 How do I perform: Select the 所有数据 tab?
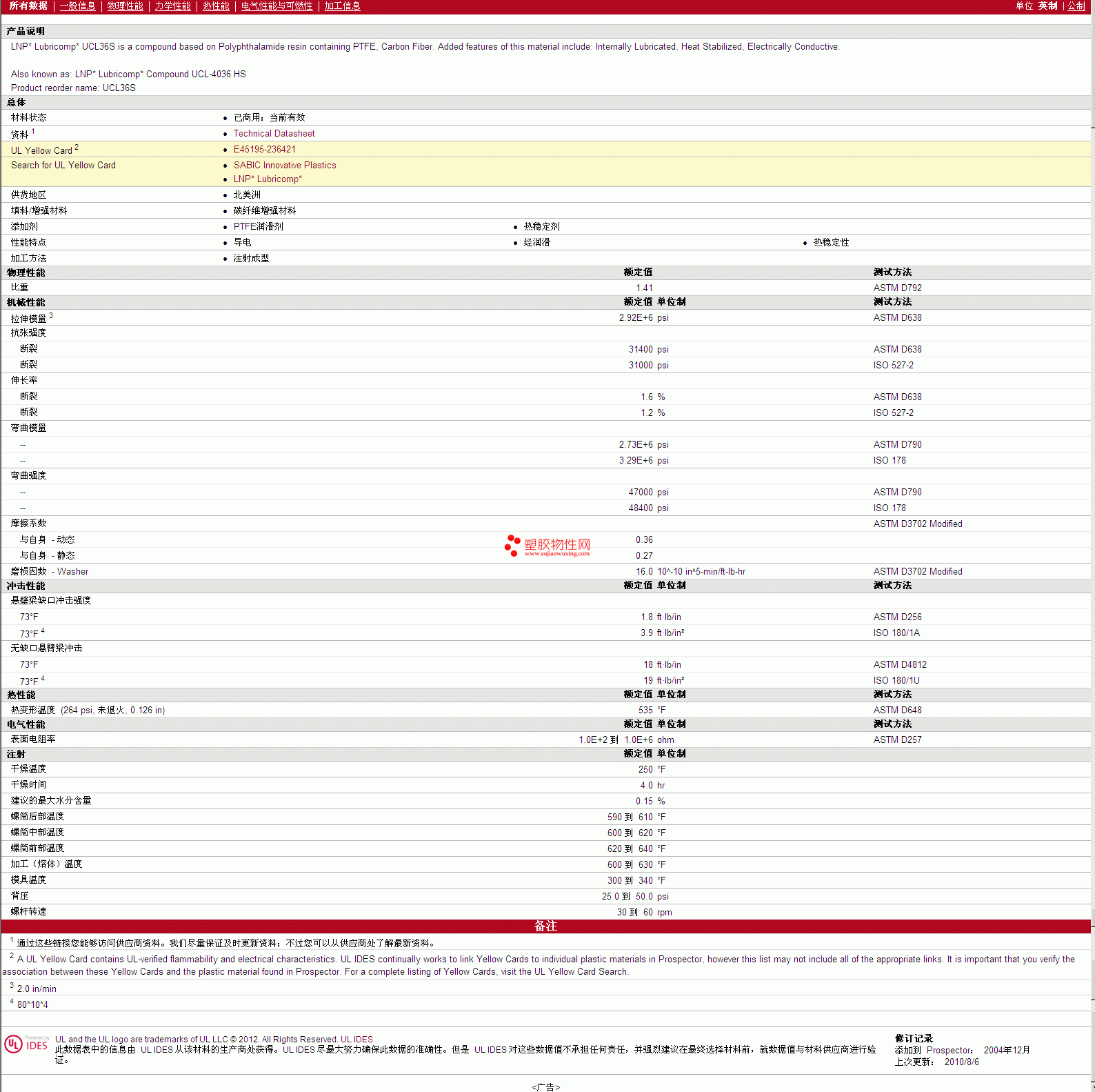tap(28, 6)
